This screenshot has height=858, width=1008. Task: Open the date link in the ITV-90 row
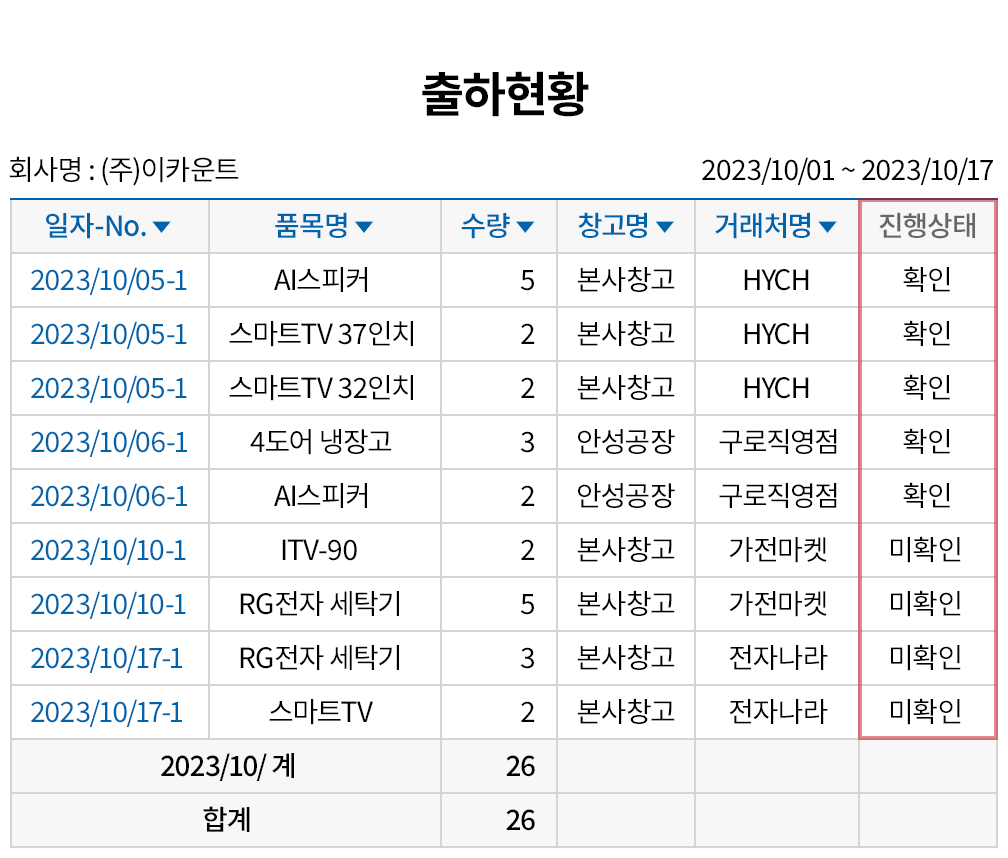point(109,550)
